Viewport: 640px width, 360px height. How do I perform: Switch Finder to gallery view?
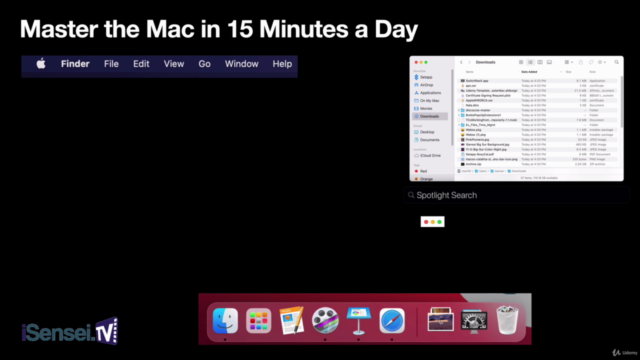(549, 62)
